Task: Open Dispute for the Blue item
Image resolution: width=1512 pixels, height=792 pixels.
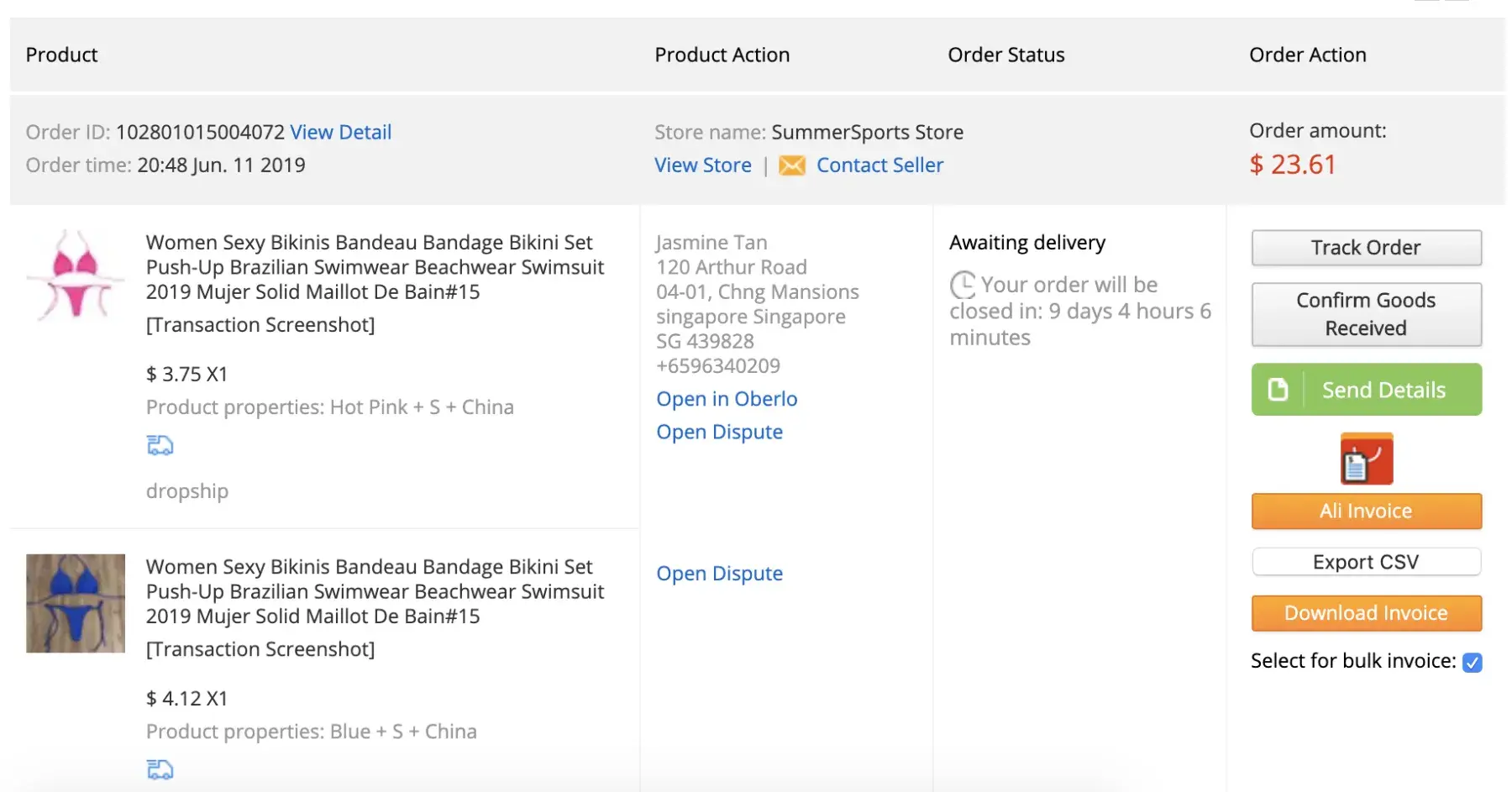Action: click(x=719, y=574)
